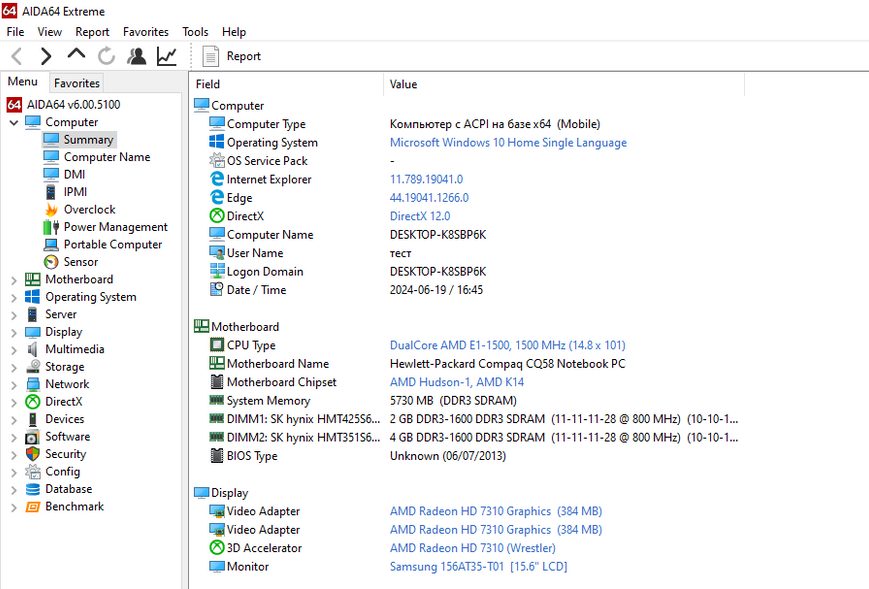Image resolution: width=869 pixels, height=589 pixels.
Task: Open the DualCore AMD E1-1500 CPU link
Action: pyautogui.click(x=507, y=345)
